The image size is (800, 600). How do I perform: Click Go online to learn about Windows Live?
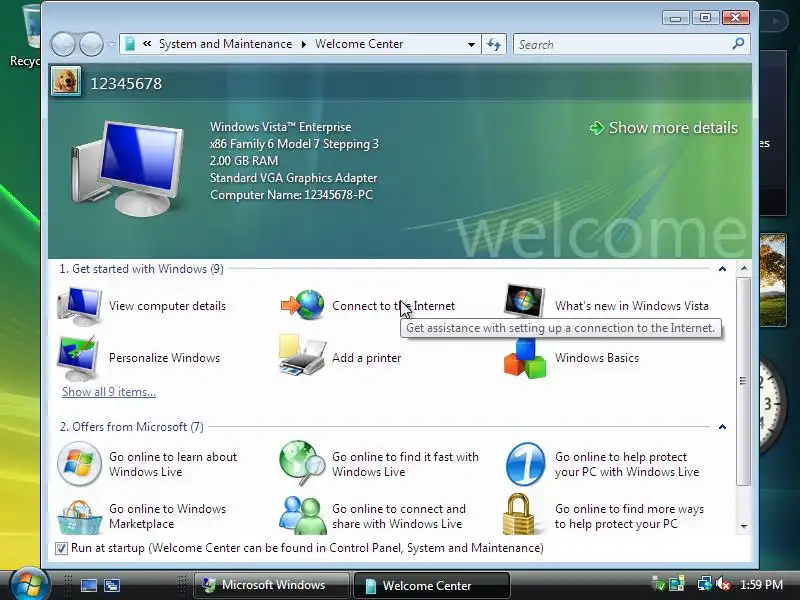(x=173, y=464)
